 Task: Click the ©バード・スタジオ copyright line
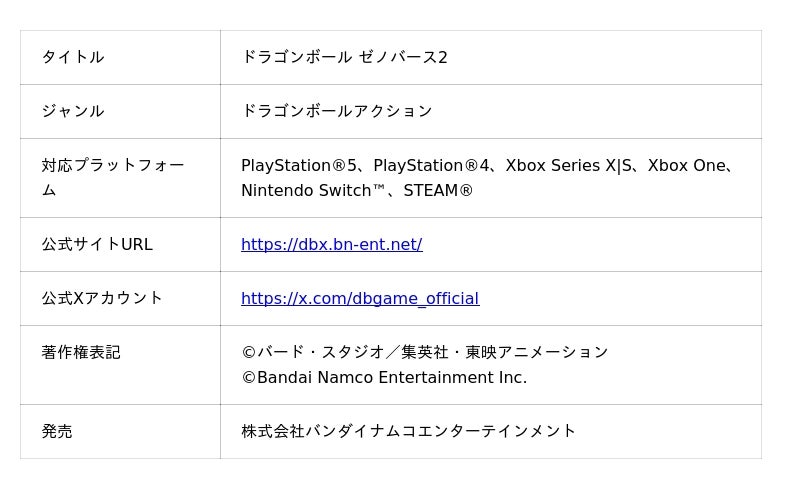coord(424,353)
